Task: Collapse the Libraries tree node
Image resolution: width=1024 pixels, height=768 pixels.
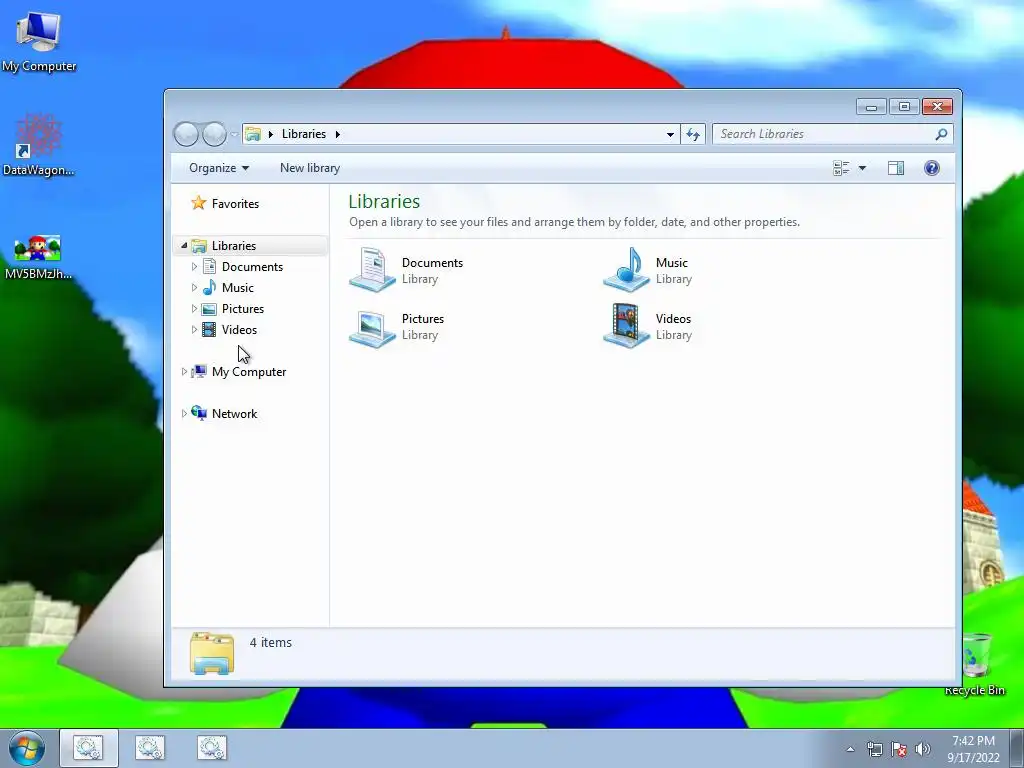Action: 184,246
